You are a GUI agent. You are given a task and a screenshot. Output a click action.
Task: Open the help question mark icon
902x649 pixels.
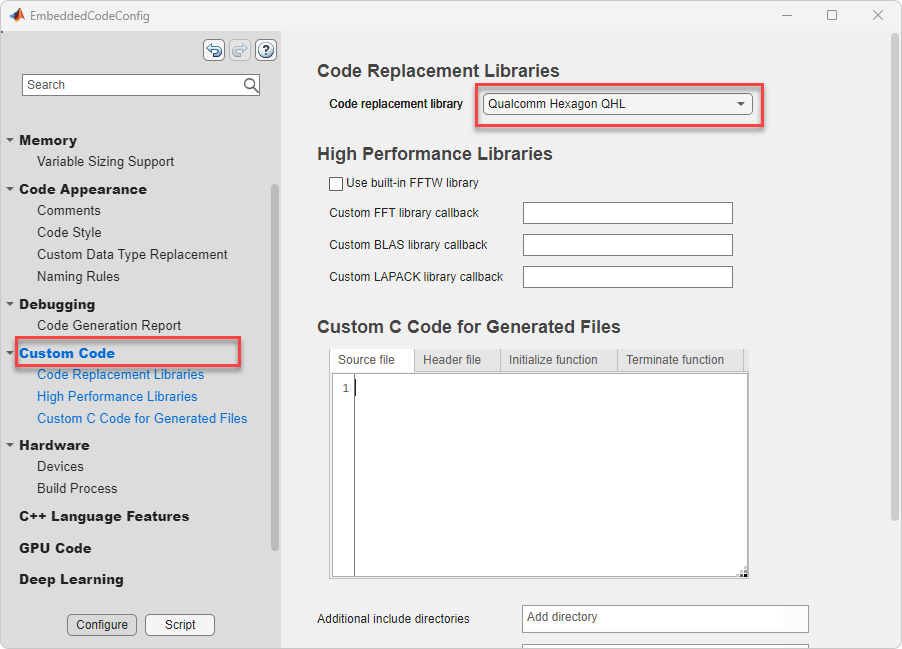tap(266, 50)
